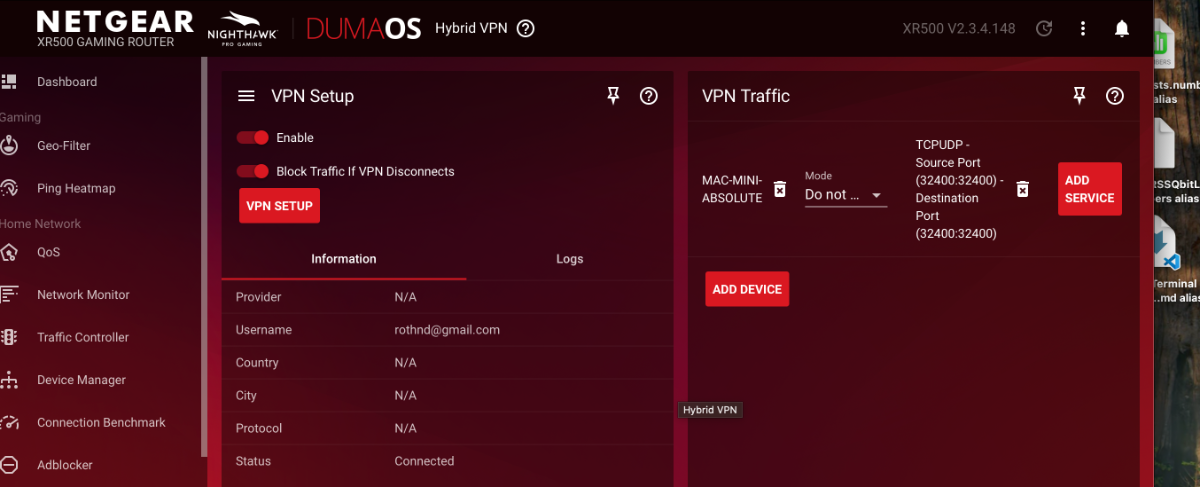Open Geo-Filter in the sidebar

(x=63, y=146)
